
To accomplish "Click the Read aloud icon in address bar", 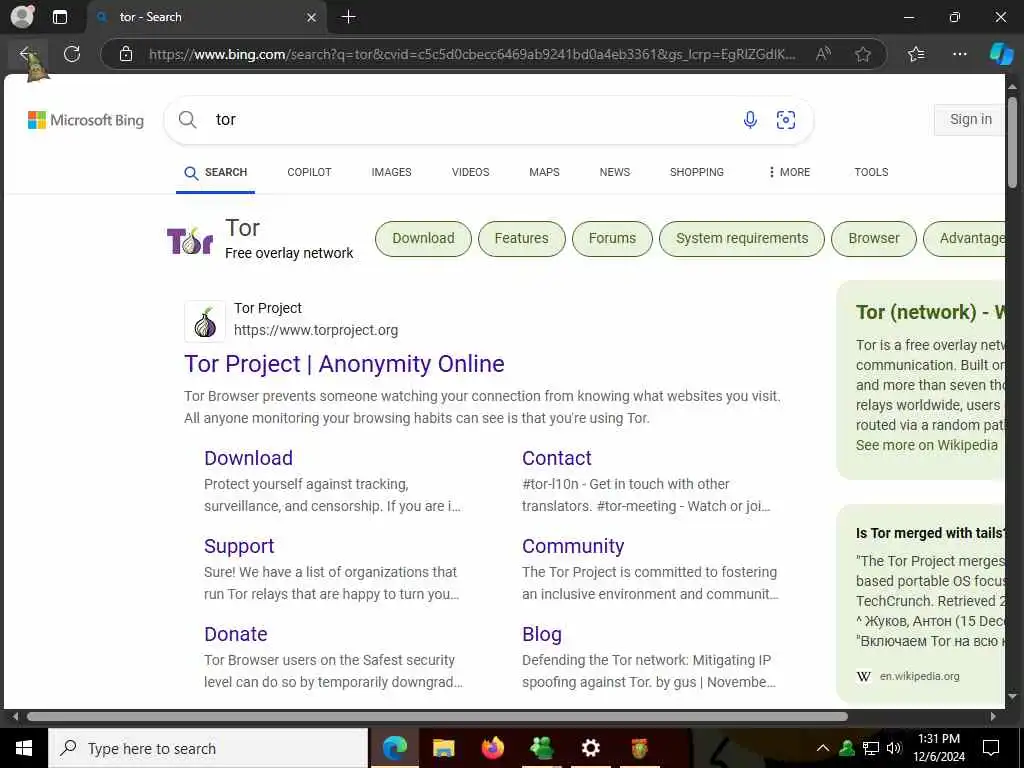I will [x=823, y=54].
